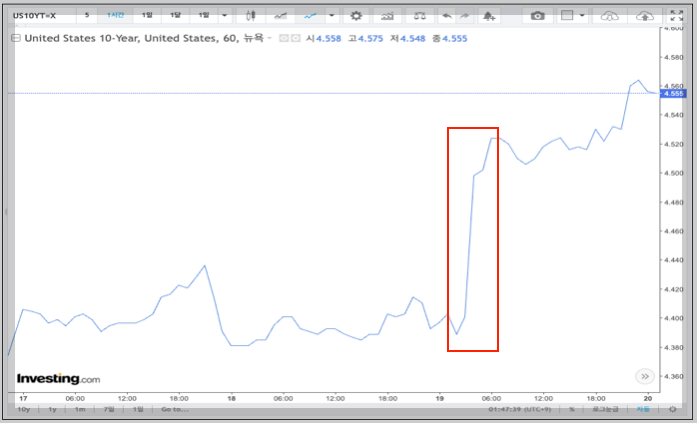Toggle fullscreen chart mode

(x=677, y=16)
